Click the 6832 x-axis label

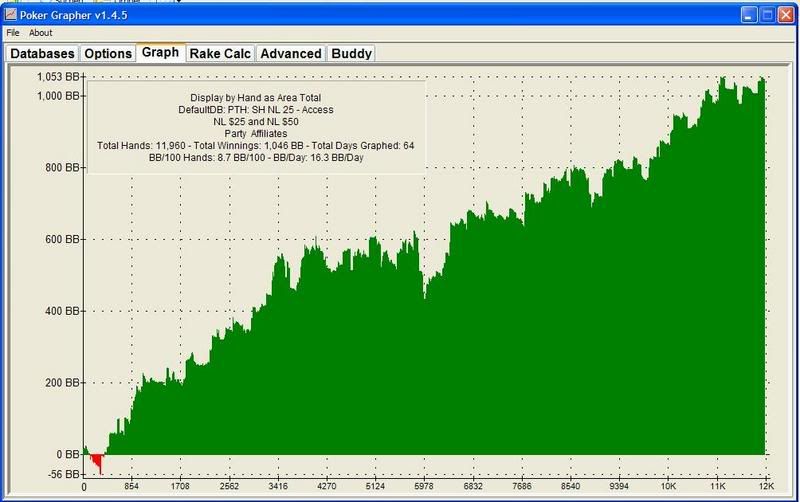(x=473, y=486)
